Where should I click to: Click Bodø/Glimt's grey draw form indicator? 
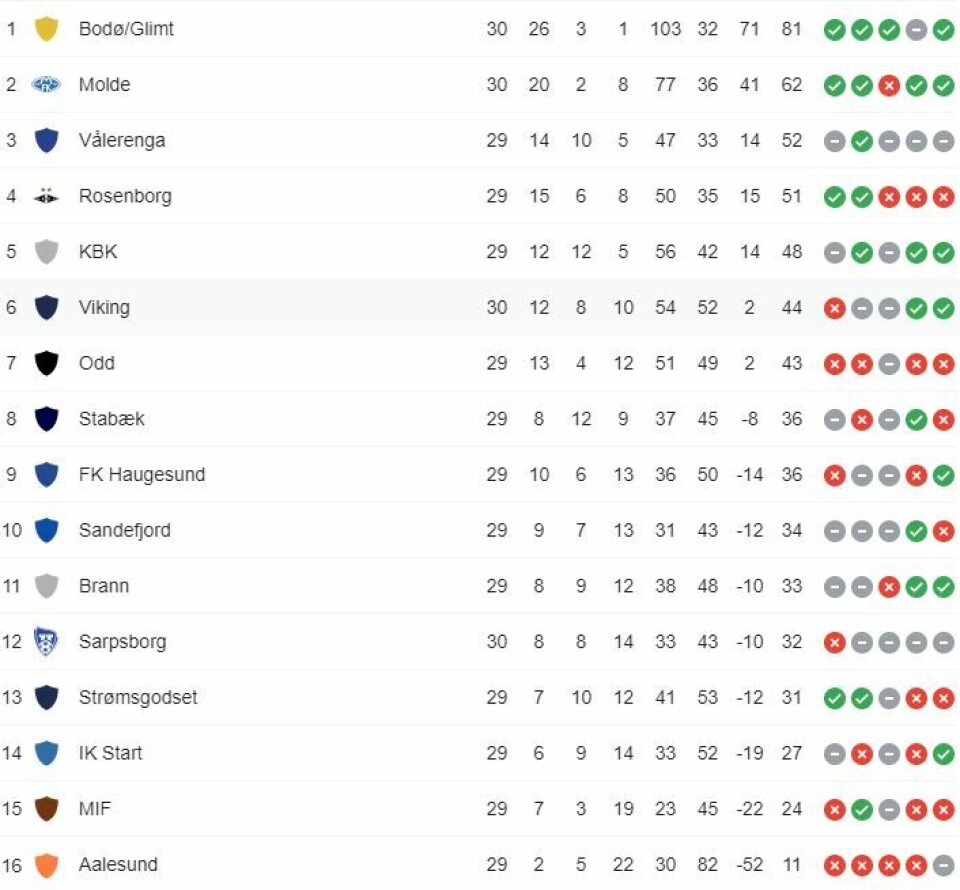(x=916, y=29)
